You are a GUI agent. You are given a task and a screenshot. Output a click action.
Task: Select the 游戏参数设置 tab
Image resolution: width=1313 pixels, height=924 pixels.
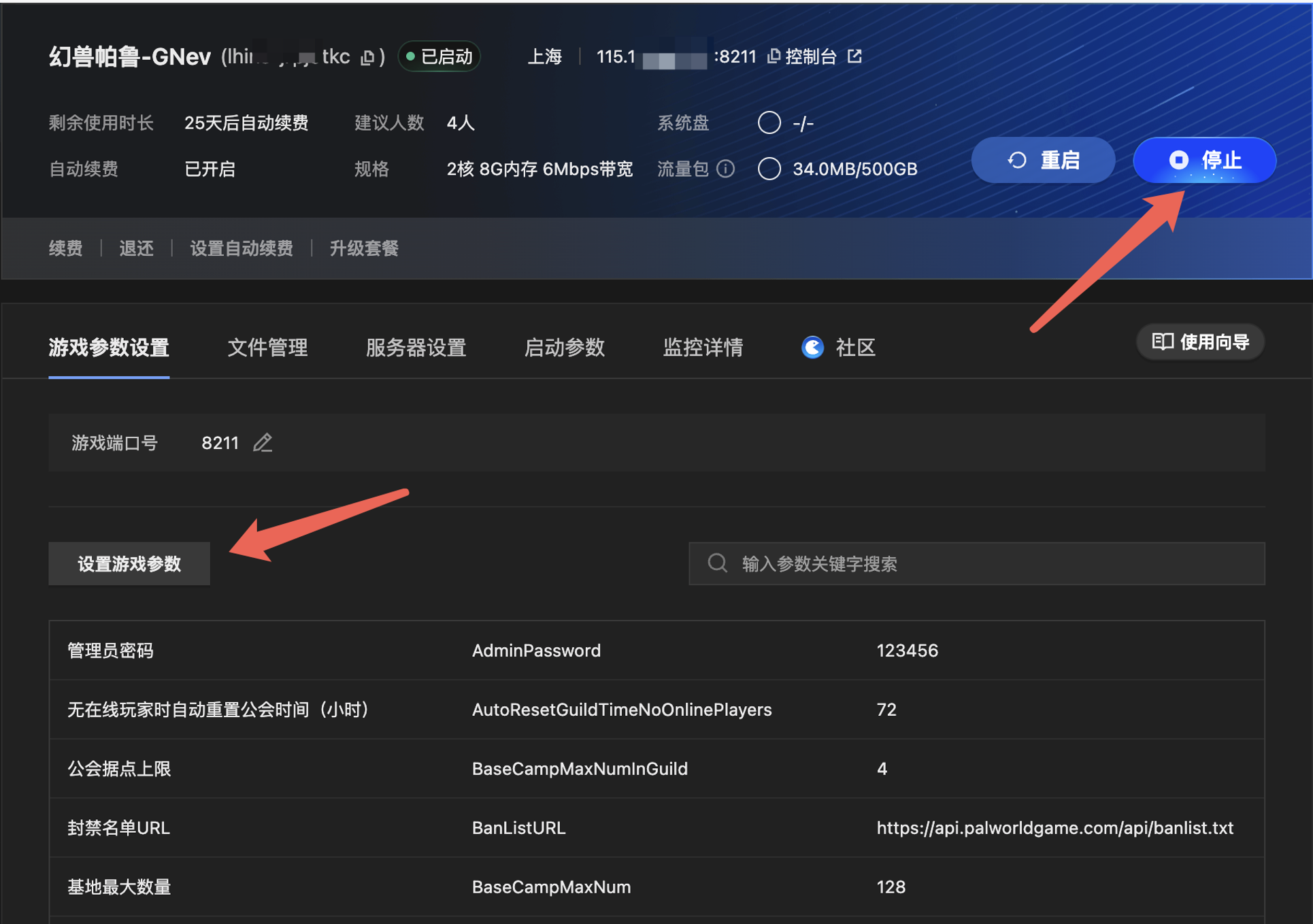pos(109,348)
